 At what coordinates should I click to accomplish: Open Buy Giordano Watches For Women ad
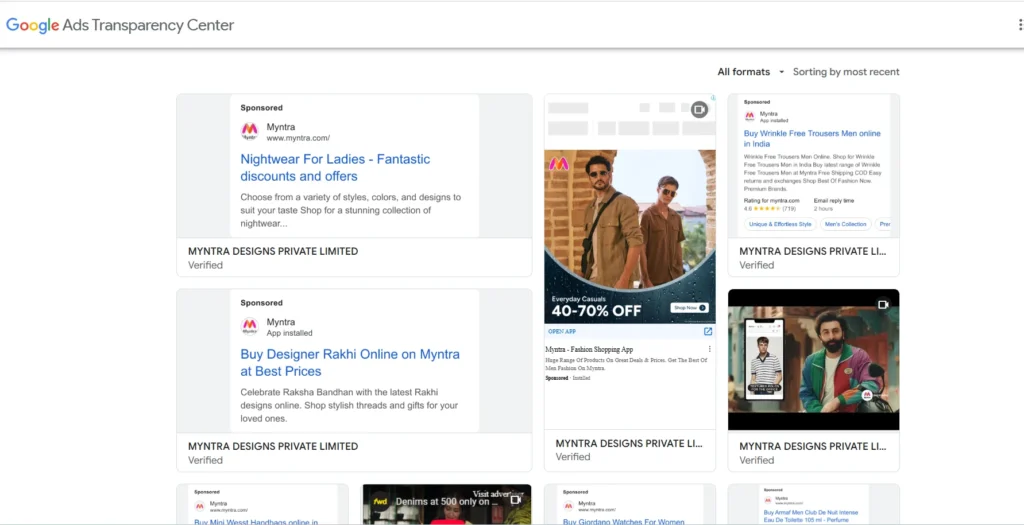(623, 522)
